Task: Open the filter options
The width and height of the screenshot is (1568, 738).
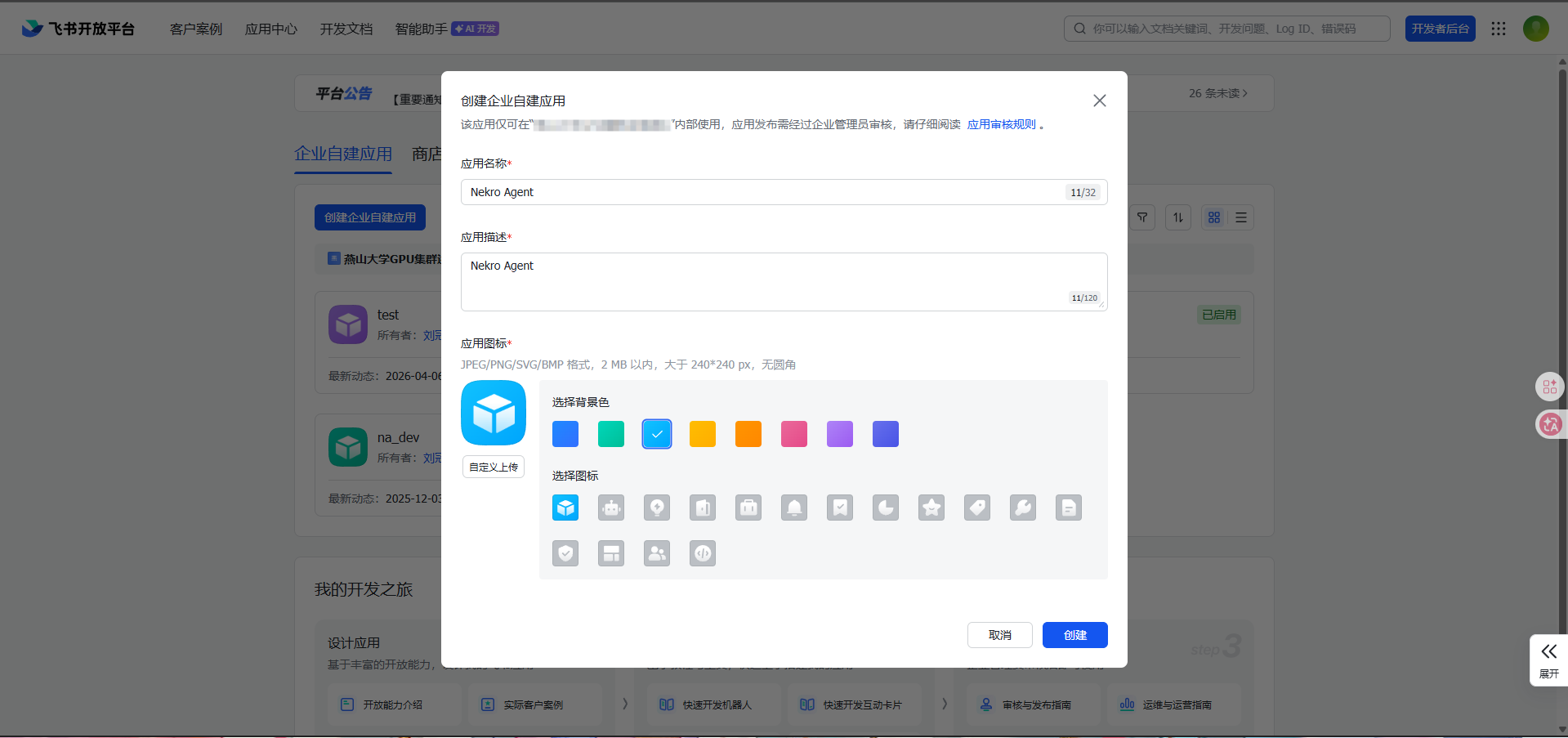Action: coord(1141,217)
